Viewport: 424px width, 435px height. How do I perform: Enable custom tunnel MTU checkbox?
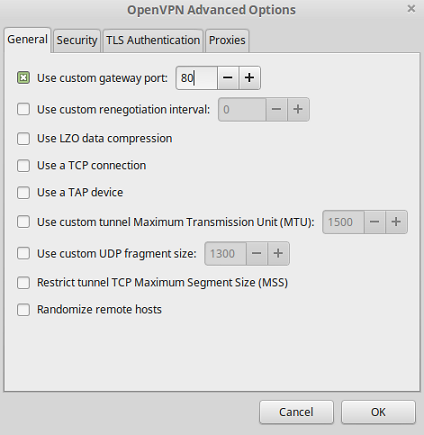[x=23, y=222]
